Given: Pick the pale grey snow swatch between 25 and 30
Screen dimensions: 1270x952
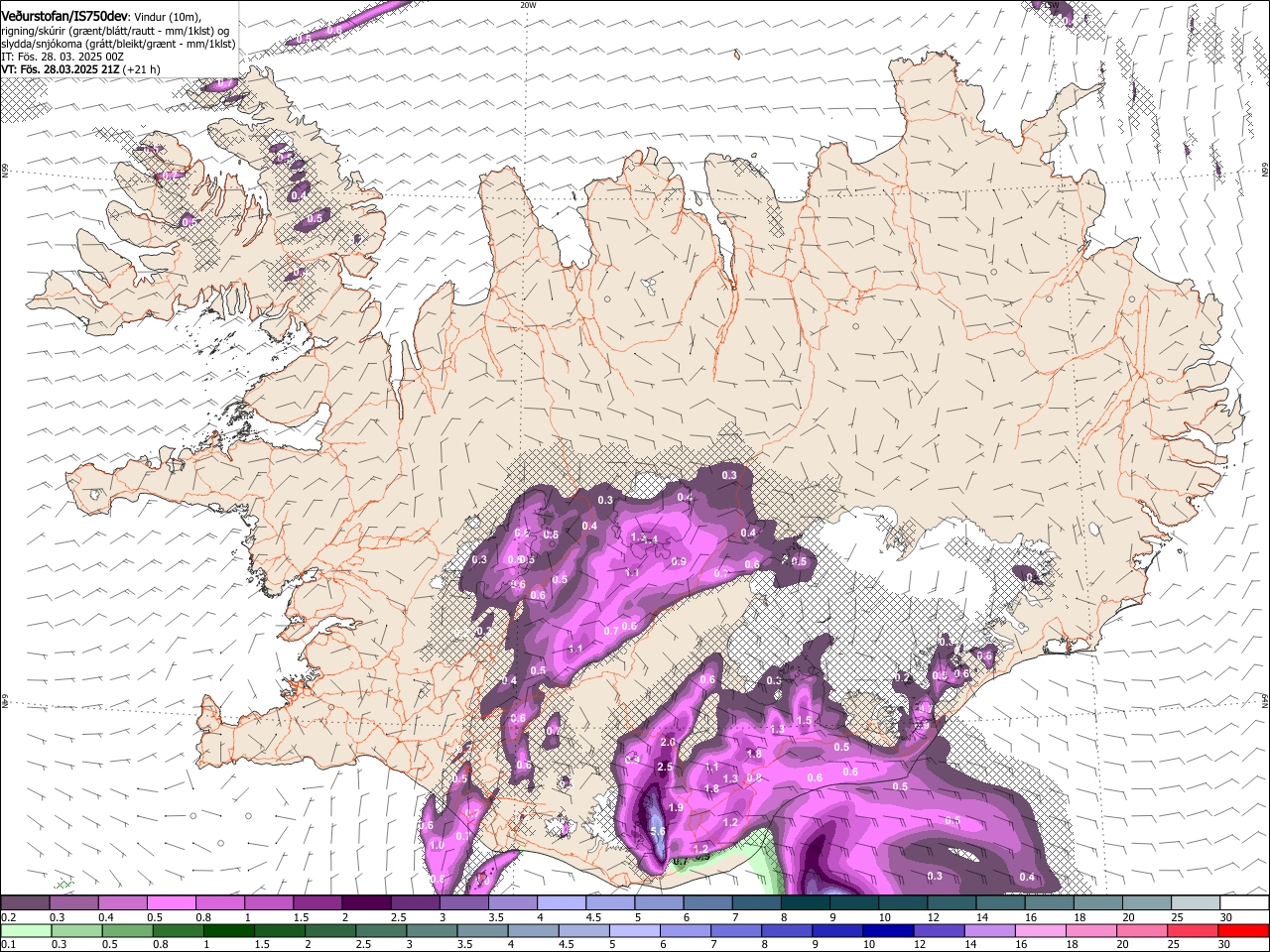Looking at the screenshot, I should click(1197, 903).
